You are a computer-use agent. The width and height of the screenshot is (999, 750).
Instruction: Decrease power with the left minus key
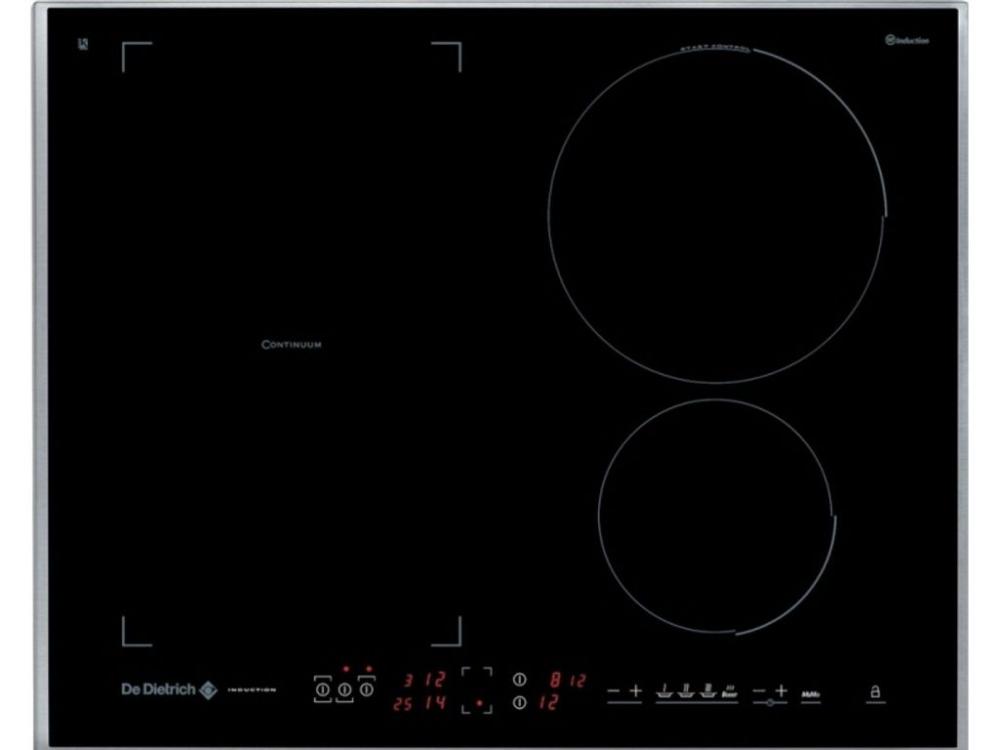pos(614,691)
